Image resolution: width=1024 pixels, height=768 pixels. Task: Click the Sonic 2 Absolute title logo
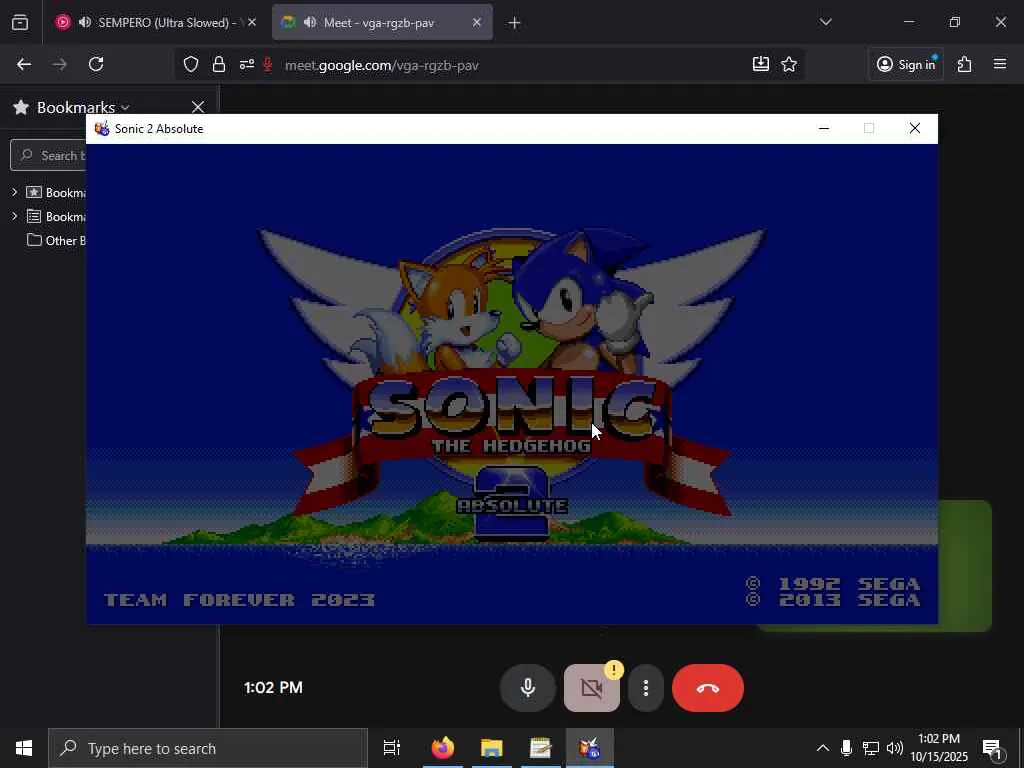(x=513, y=385)
